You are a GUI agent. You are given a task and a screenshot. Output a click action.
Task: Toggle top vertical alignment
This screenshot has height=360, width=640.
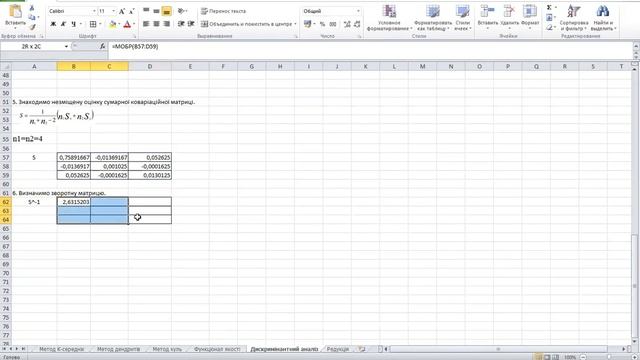(x=146, y=11)
